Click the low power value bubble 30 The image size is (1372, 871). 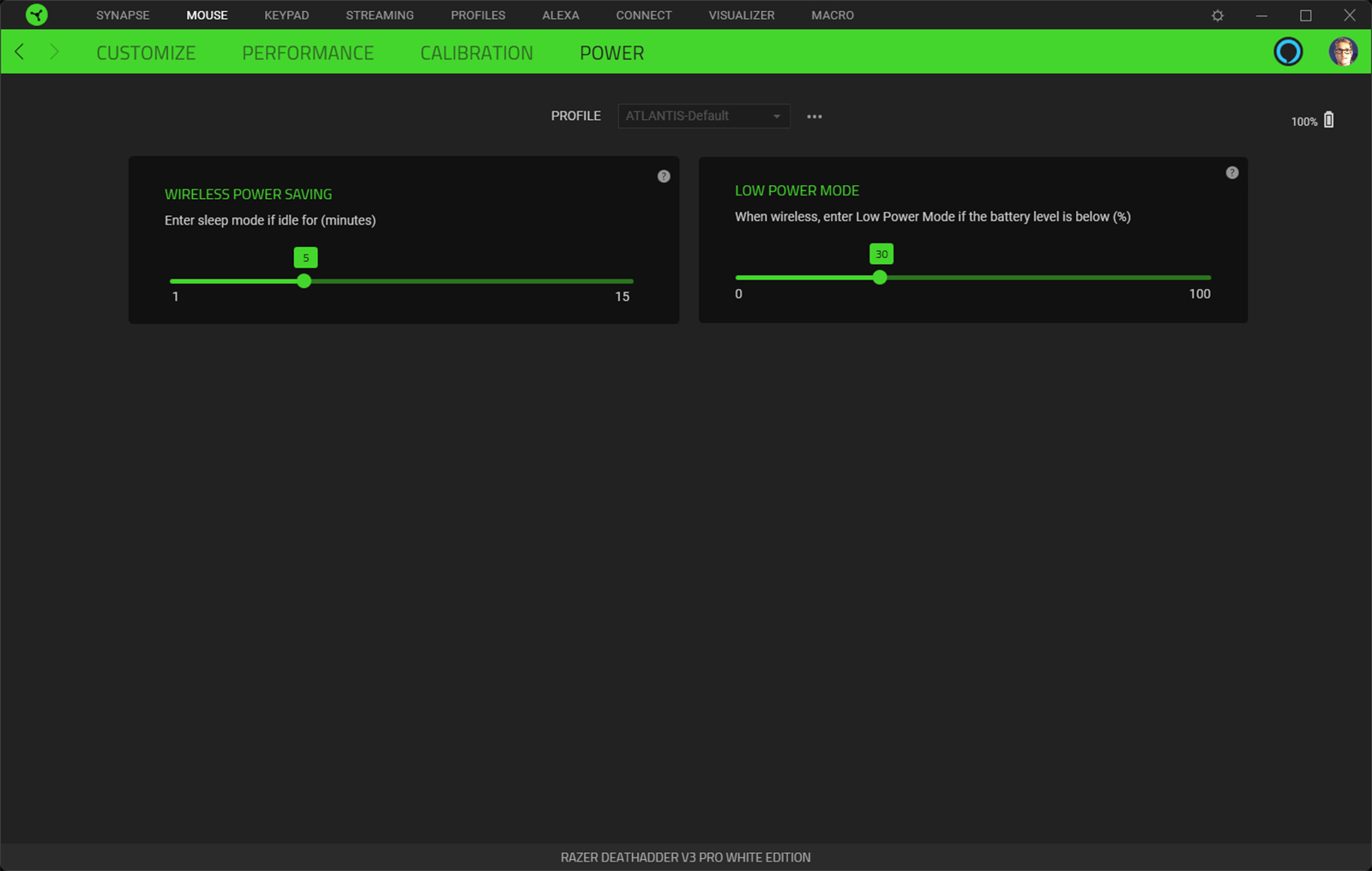click(882, 254)
